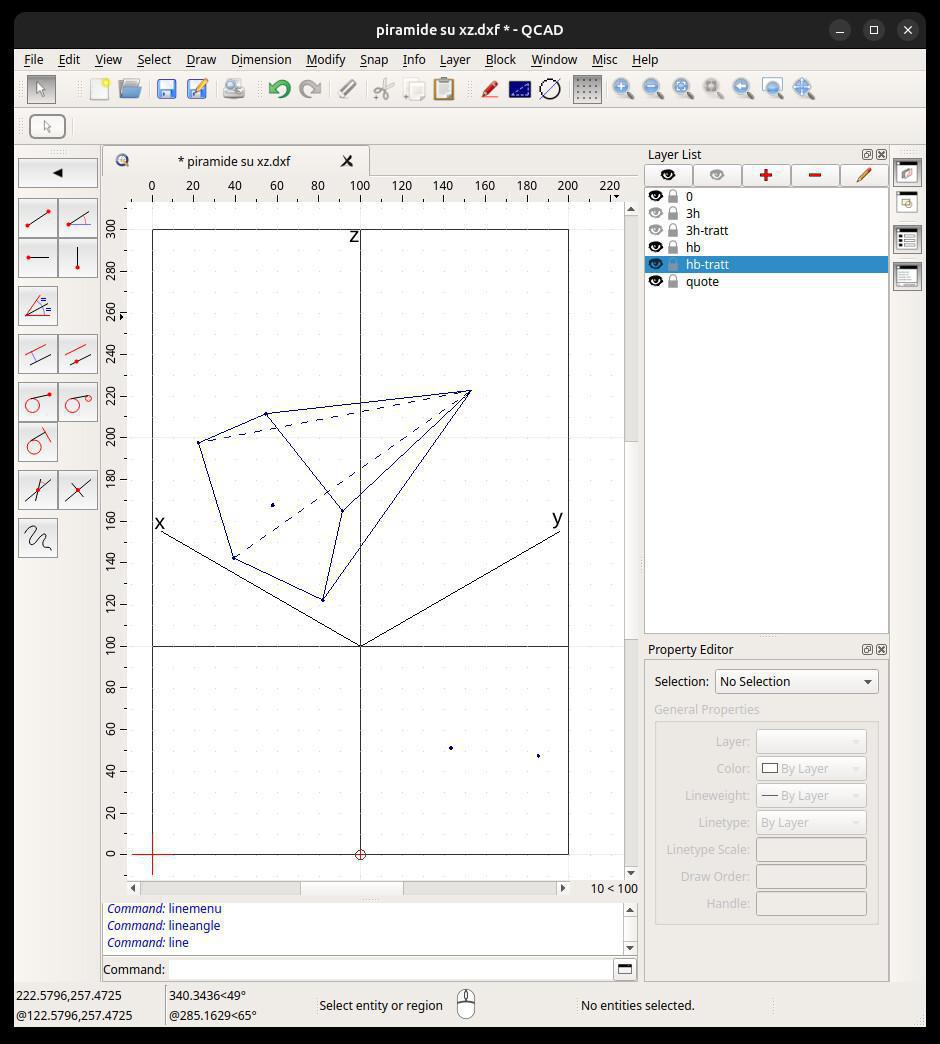
Task: Toggle lock on the quote layer
Action: [x=673, y=282]
